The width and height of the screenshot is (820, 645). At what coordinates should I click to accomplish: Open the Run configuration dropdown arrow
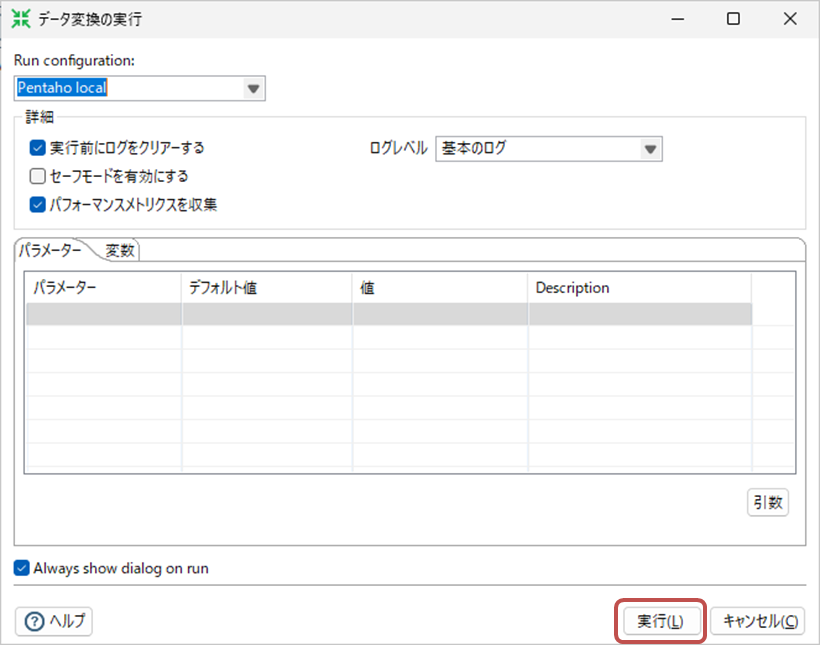253,88
